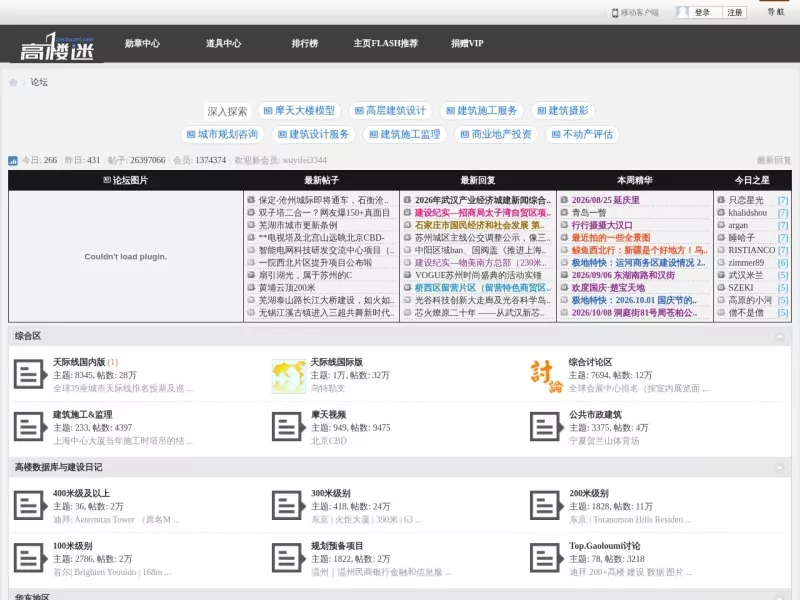Open 建筑施工&监理 forum icon
The width and height of the screenshot is (800, 600).
click(30, 427)
